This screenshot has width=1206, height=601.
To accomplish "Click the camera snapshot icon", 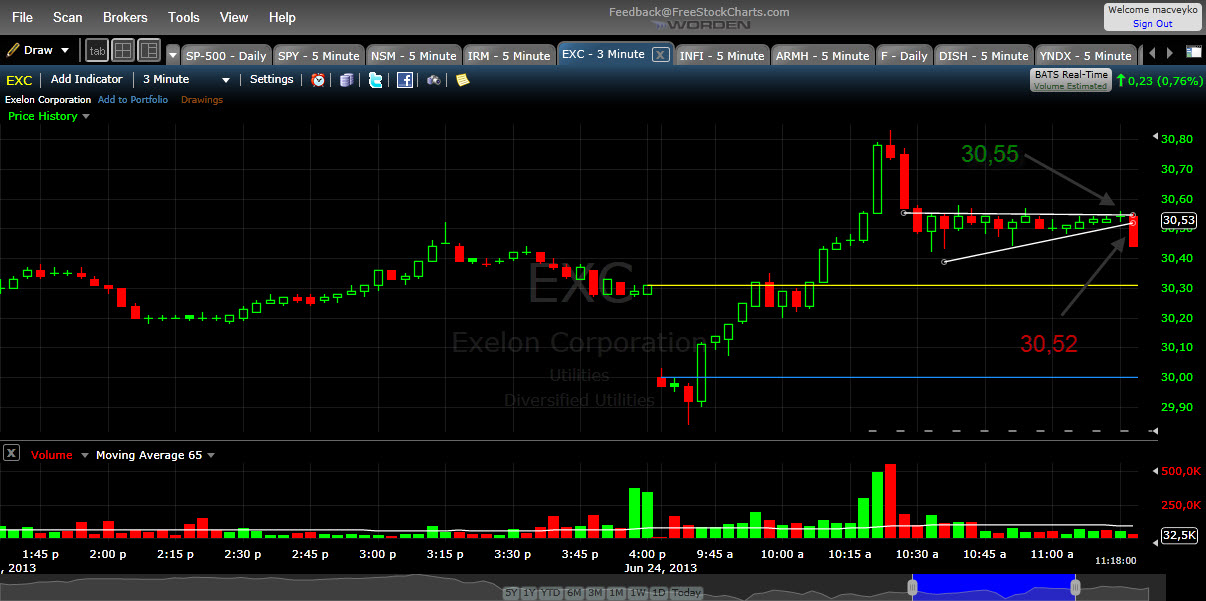I will coord(434,80).
